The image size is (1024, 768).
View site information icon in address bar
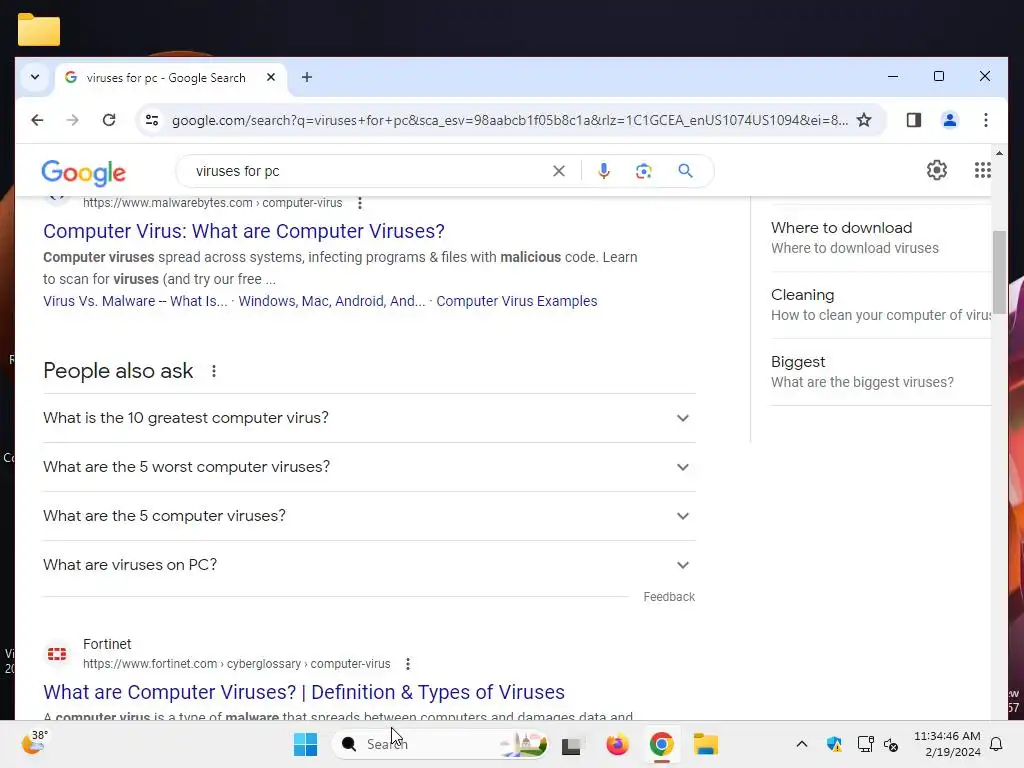click(152, 120)
